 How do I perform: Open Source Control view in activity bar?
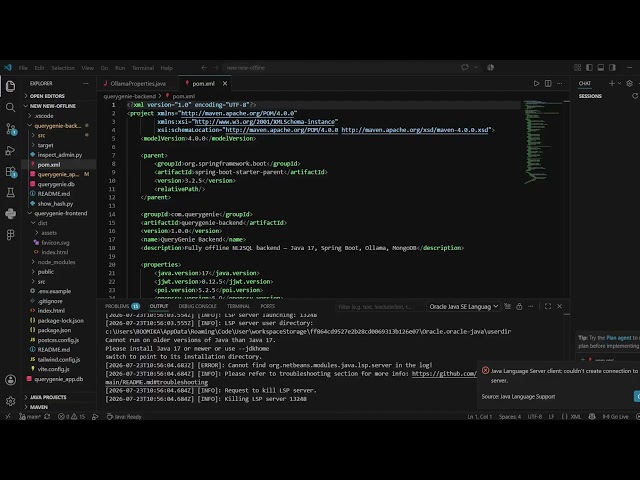pyautogui.click(x=11, y=129)
